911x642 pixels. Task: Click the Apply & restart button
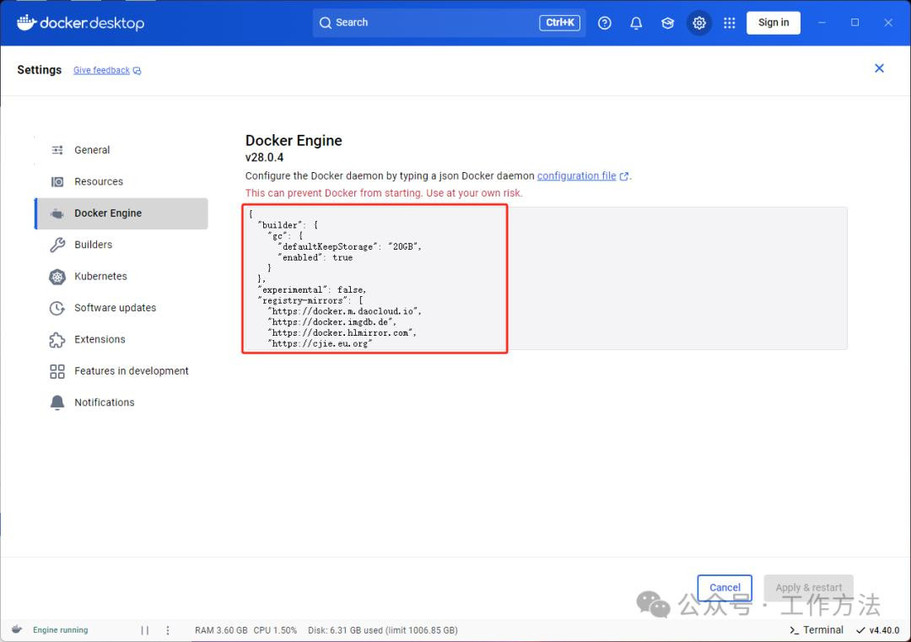(808, 587)
